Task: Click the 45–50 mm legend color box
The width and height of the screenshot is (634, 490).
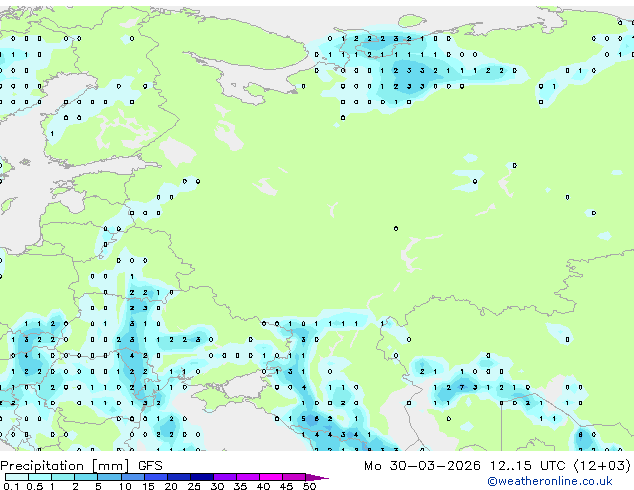Action: pos(294,477)
